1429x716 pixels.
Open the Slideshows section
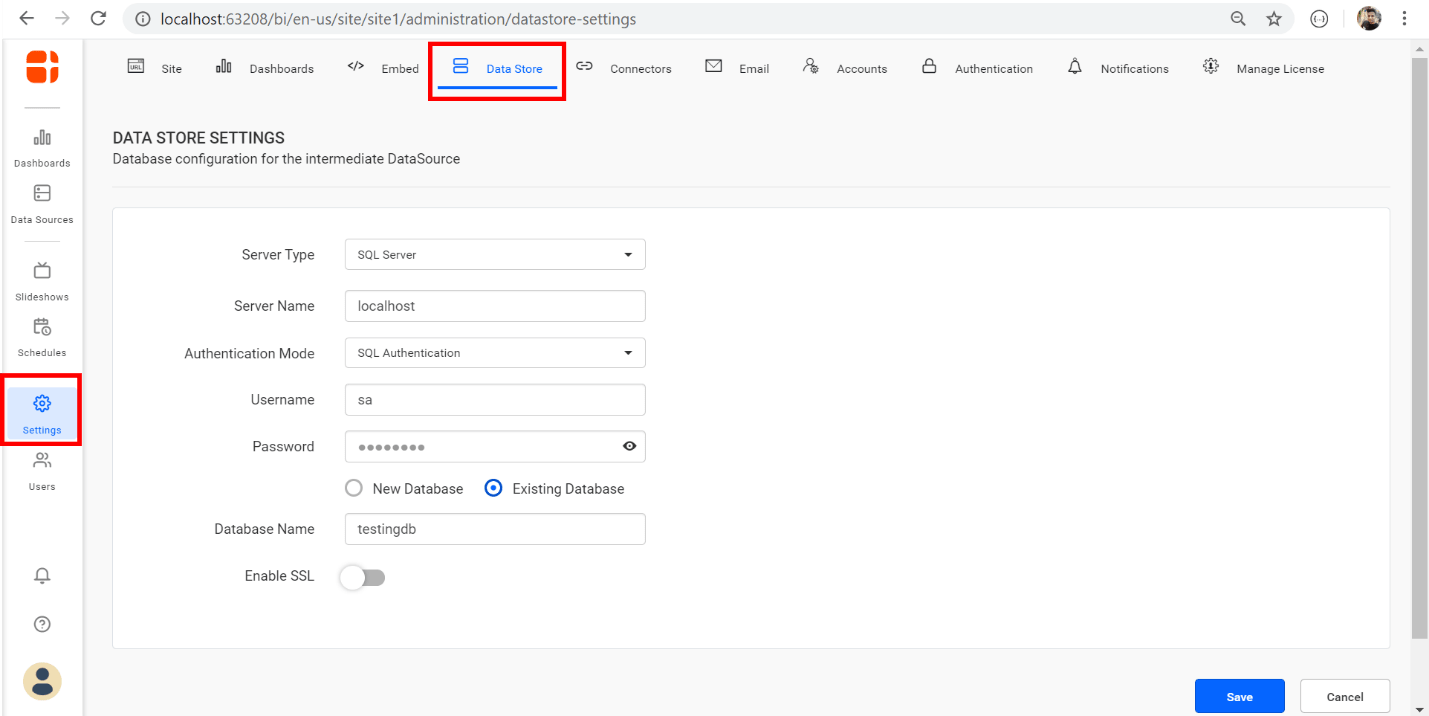point(41,280)
